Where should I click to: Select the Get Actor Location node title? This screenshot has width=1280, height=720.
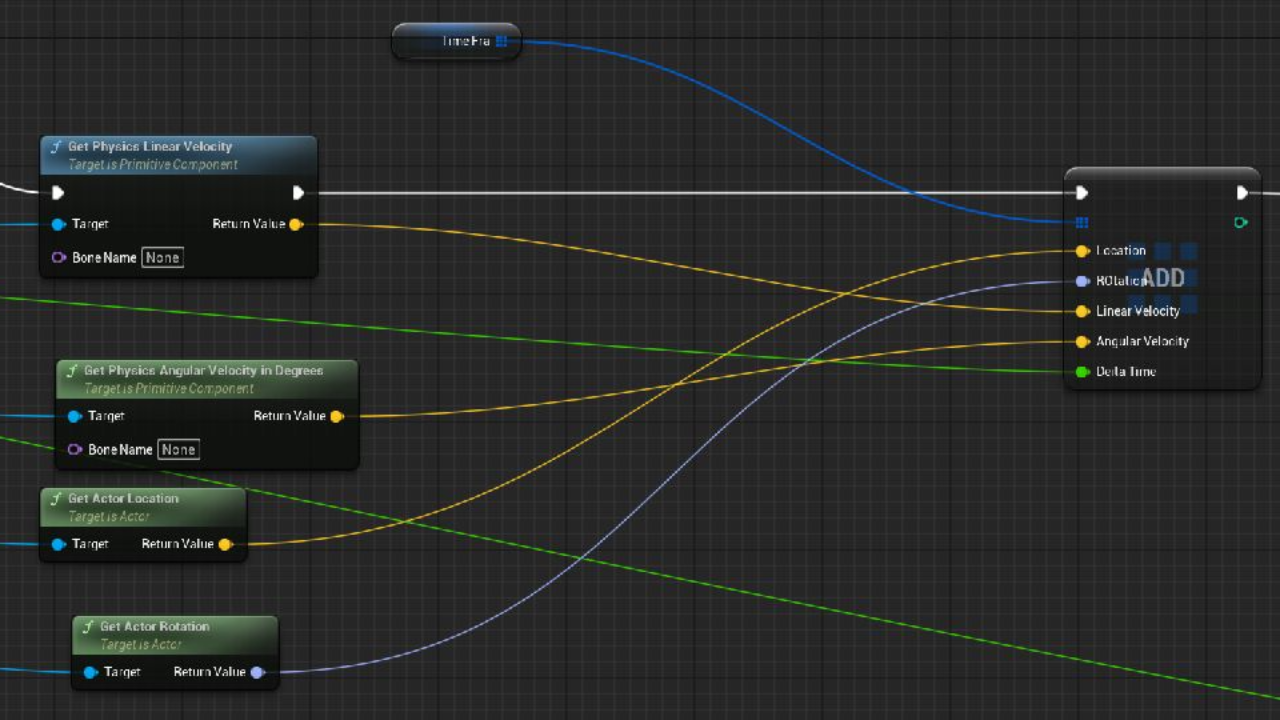[123, 498]
